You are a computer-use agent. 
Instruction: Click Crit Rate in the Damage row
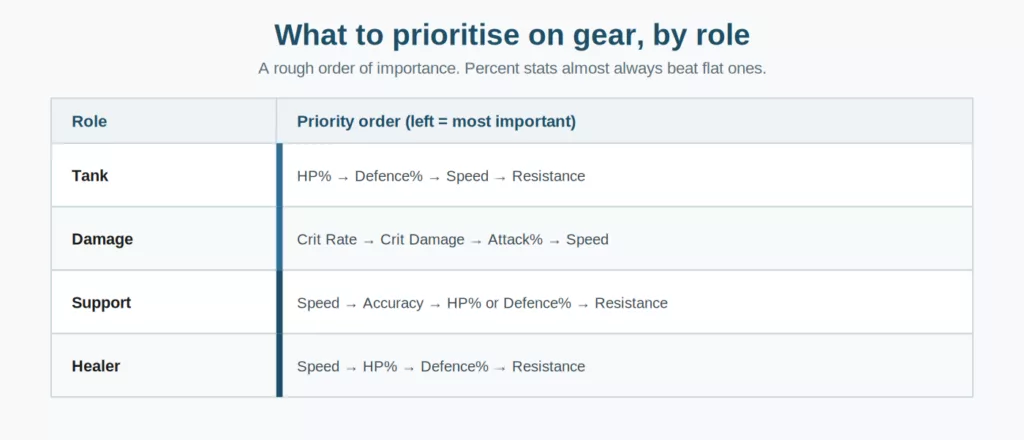327,240
